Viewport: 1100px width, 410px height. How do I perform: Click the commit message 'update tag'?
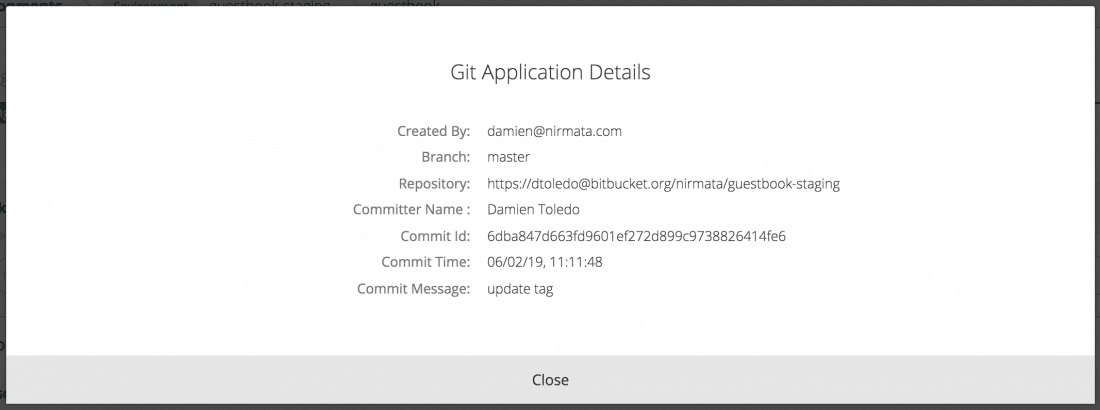click(x=520, y=289)
